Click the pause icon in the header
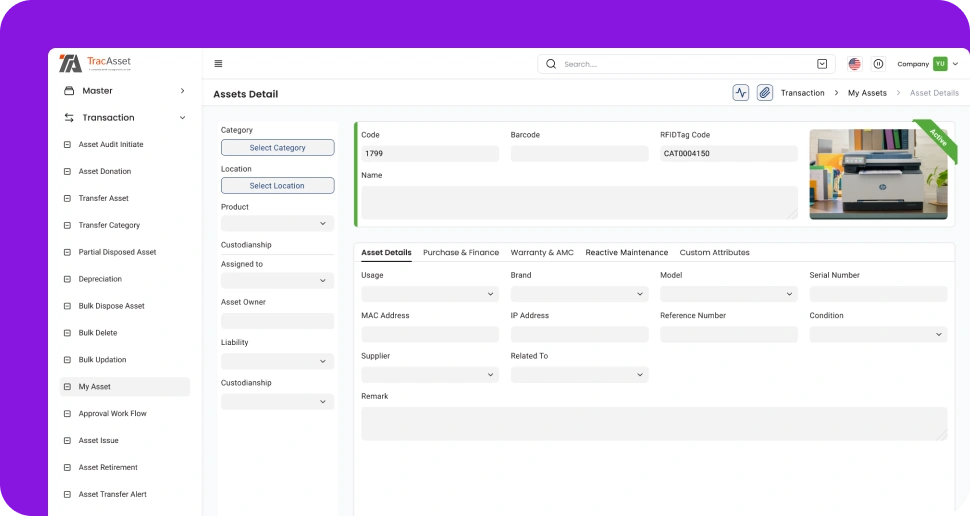970x516 pixels. pos(878,64)
